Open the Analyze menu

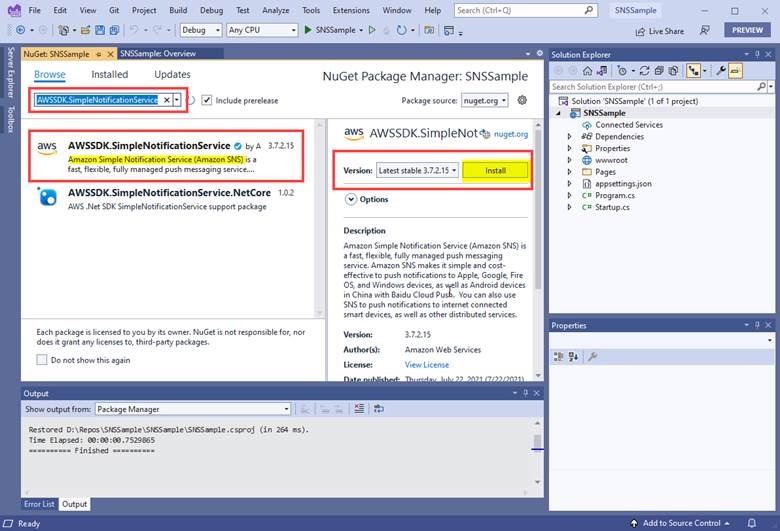(276, 10)
